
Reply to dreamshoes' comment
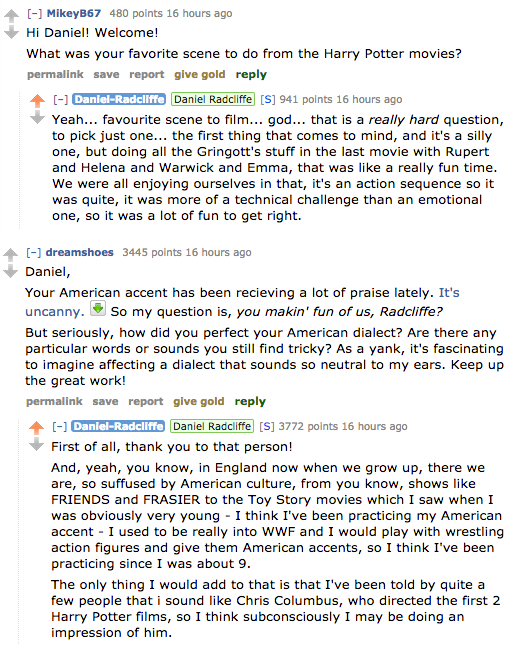pyautogui.click(x=250, y=401)
